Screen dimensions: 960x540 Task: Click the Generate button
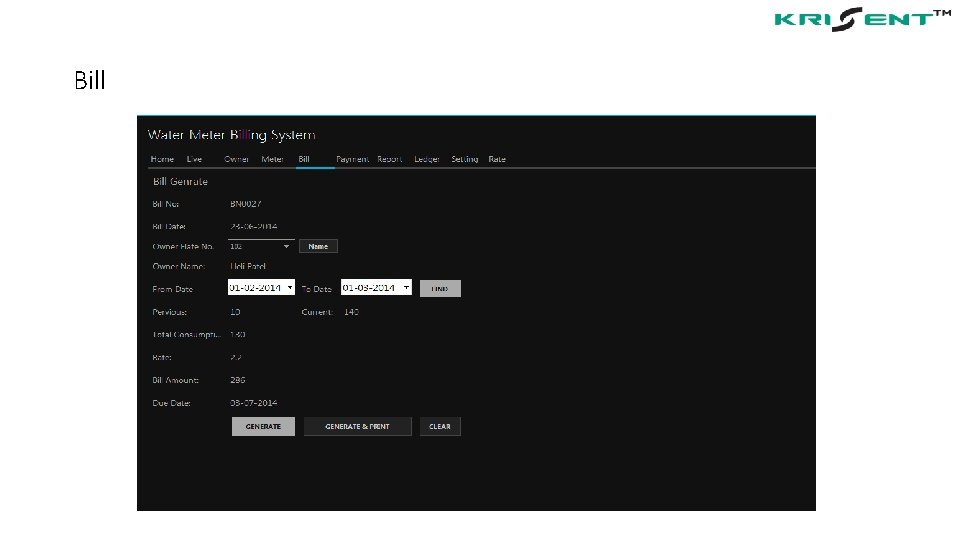coord(263,427)
